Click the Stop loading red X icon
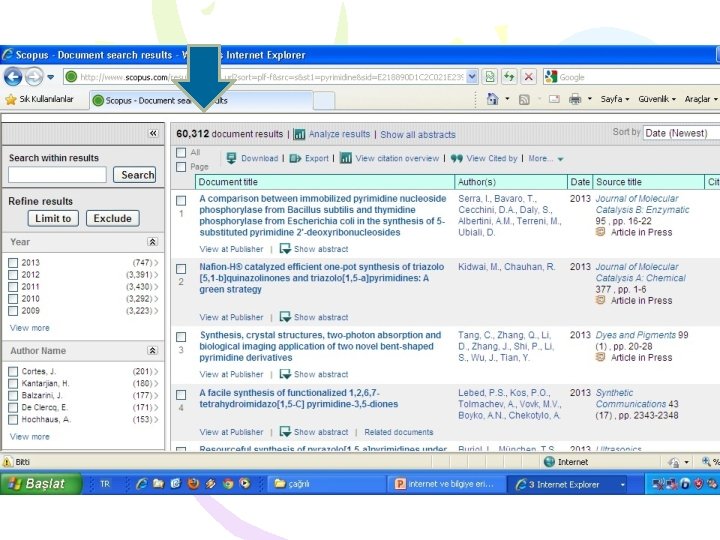Viewport: 720px width, 540px height. (x=529, y=77)
